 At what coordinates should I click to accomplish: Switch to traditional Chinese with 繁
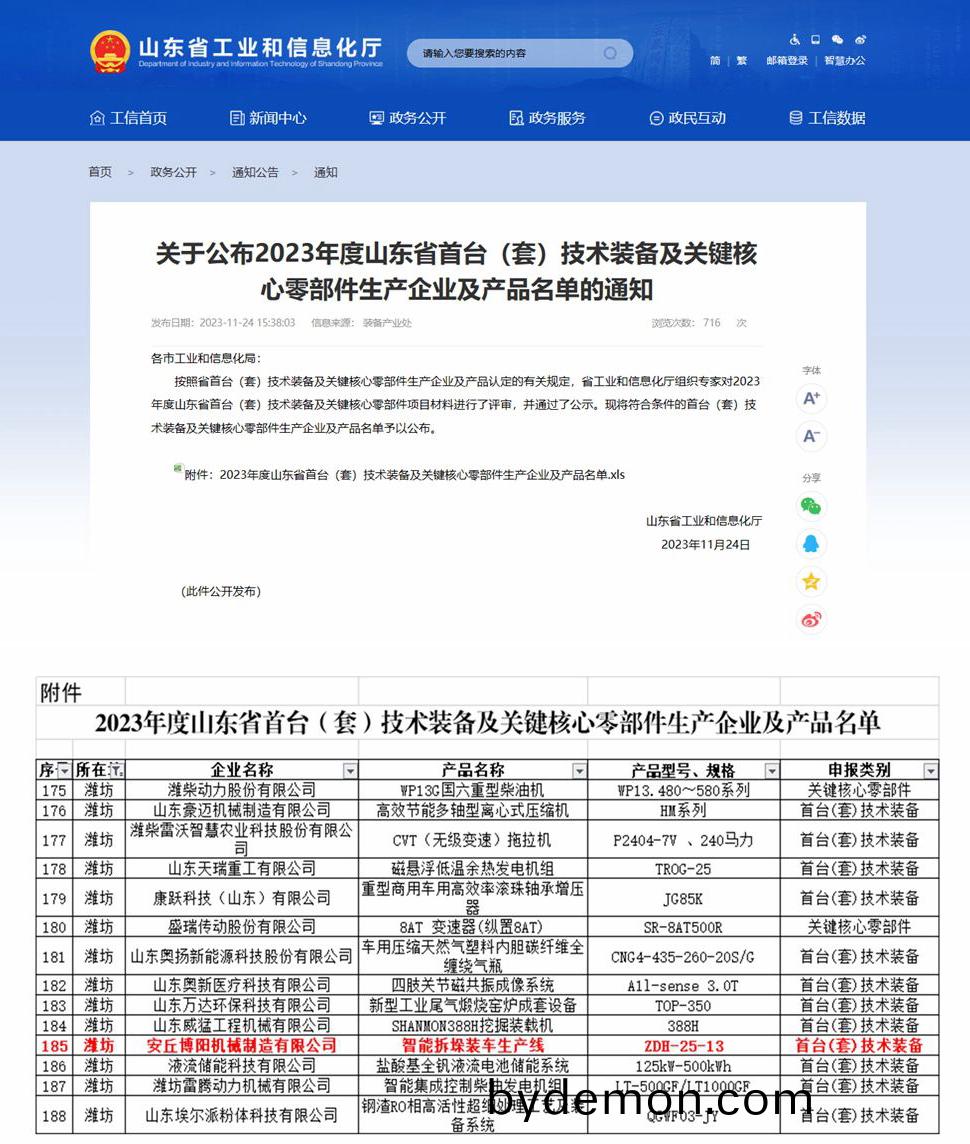click(741, 60)
